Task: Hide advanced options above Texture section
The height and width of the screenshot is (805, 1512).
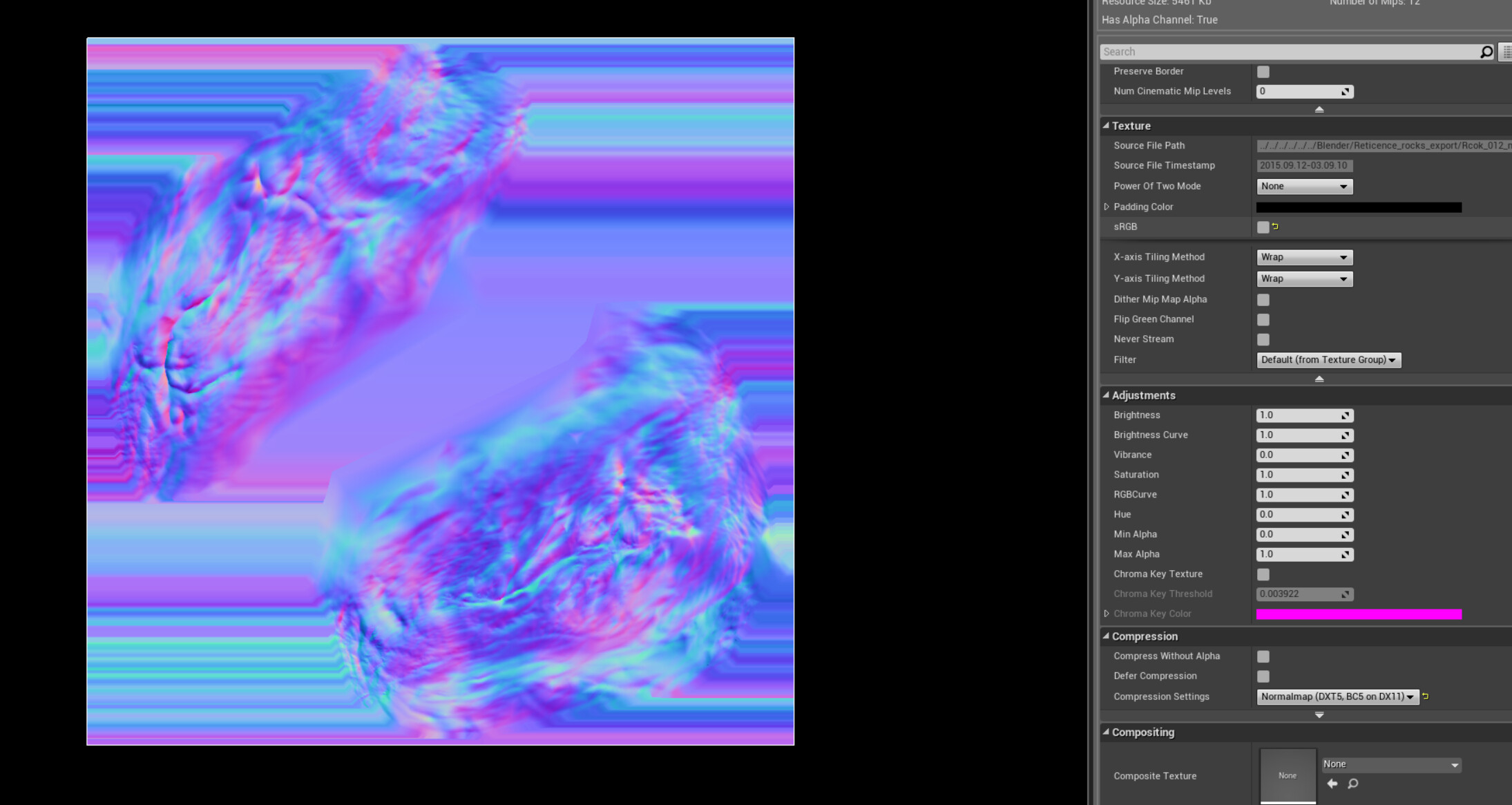Action: click(1319, 109)
